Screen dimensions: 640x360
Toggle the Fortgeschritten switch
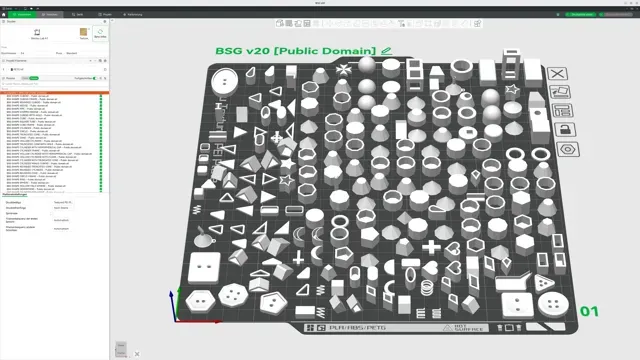pyautogui.click(x=95, y=78)
